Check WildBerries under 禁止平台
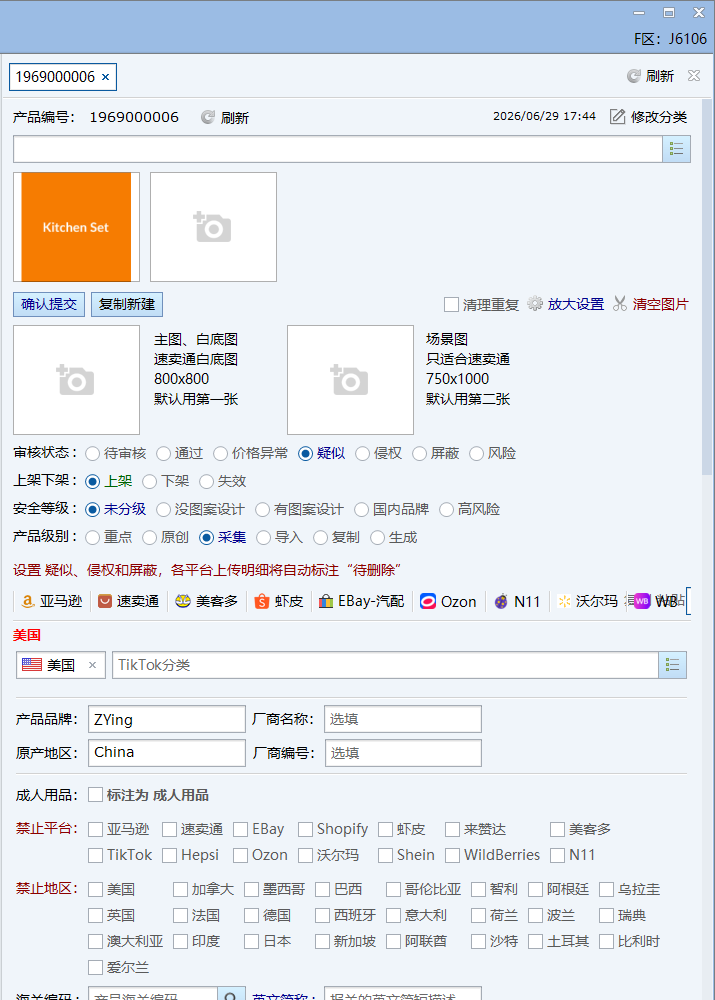The height and width of the screenshot is (1000, 715). (x=452, y=855)
